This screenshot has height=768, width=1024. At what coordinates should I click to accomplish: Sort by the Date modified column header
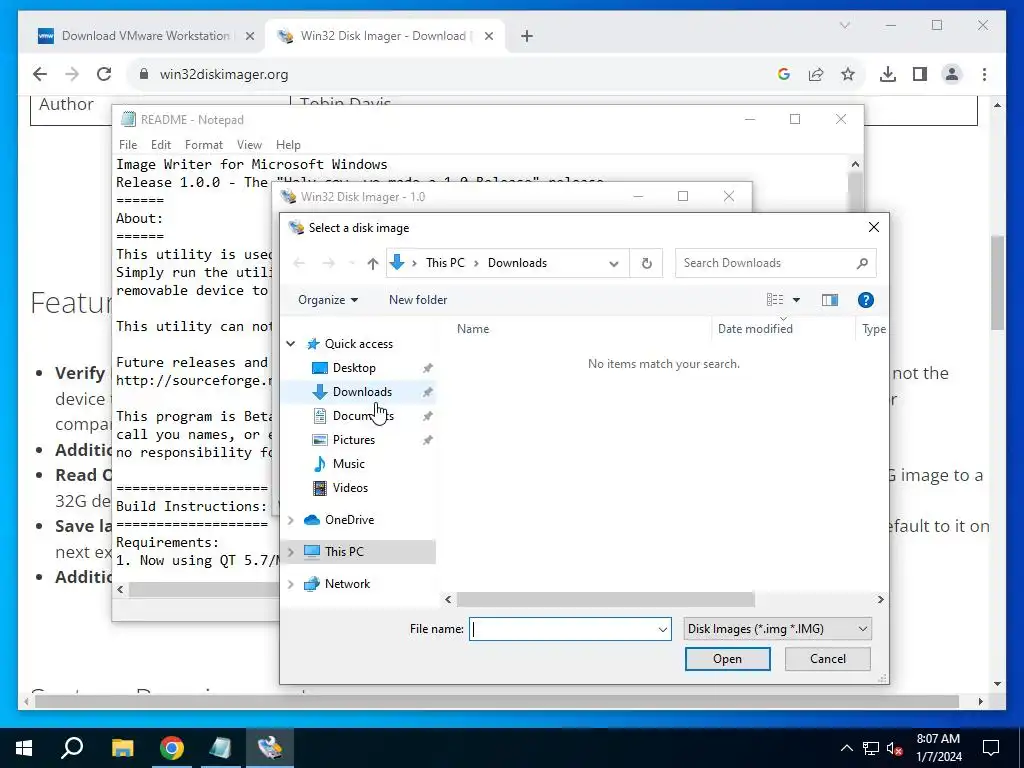(x=755, y=329)
